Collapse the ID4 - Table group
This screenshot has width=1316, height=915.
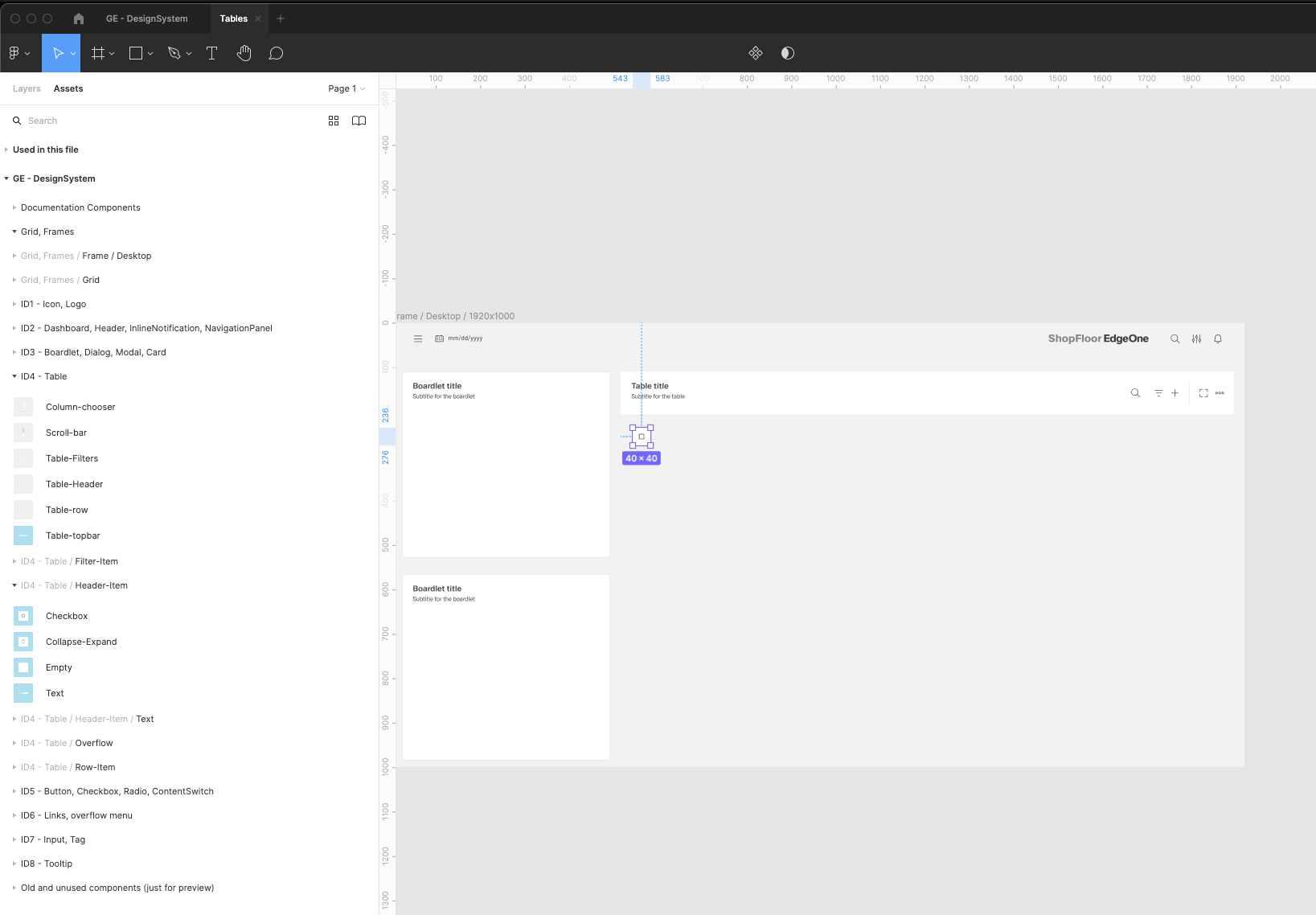(x=14, y=376)
